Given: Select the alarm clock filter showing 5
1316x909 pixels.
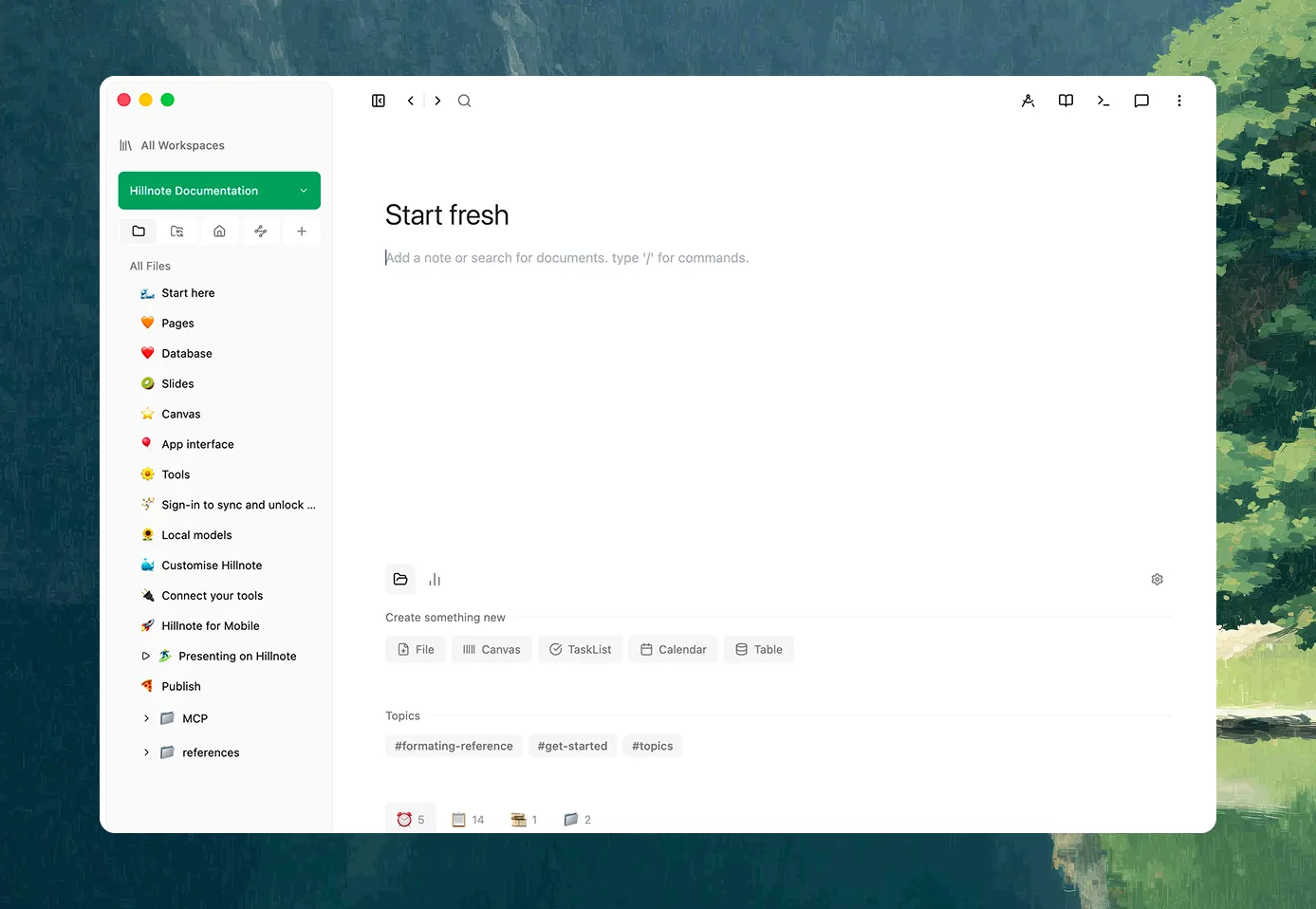Looking at the screenshot, I should (411, 820).
